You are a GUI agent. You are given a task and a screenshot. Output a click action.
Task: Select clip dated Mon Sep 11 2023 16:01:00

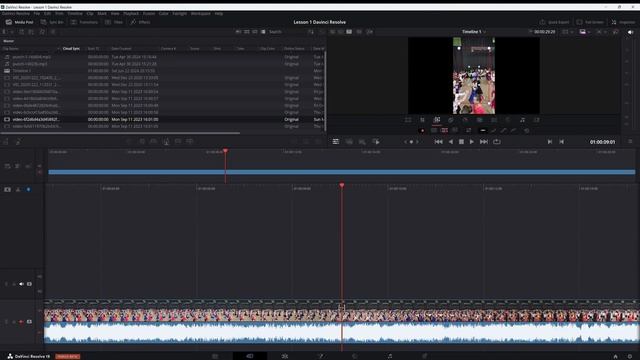pyautogui.click(x=163, y=120)
